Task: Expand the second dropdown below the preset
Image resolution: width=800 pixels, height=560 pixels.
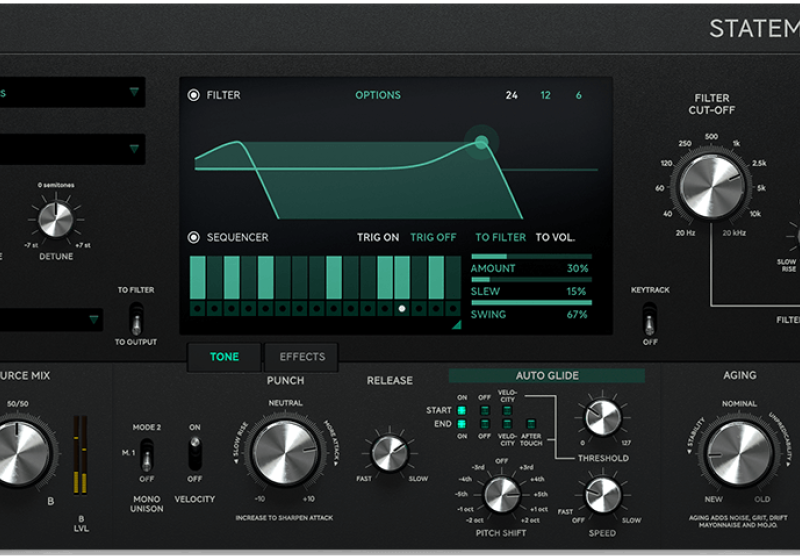Action: coord(134,149)
